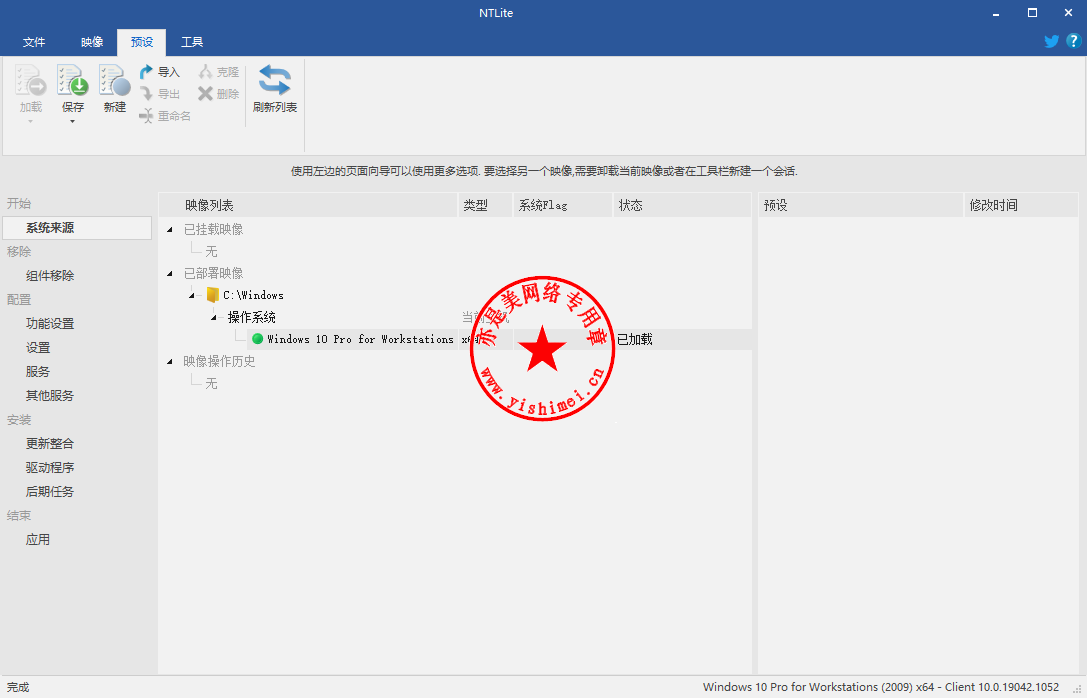Switch to the 工具 ribbon tab
This screenshot has height=698, width=1087.
click(x=192, y=42)
